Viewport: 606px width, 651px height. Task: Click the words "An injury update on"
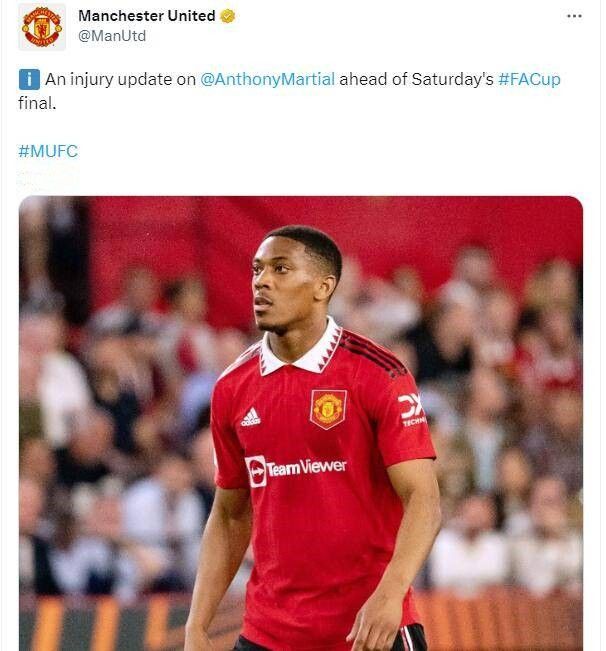pos(120,80)
